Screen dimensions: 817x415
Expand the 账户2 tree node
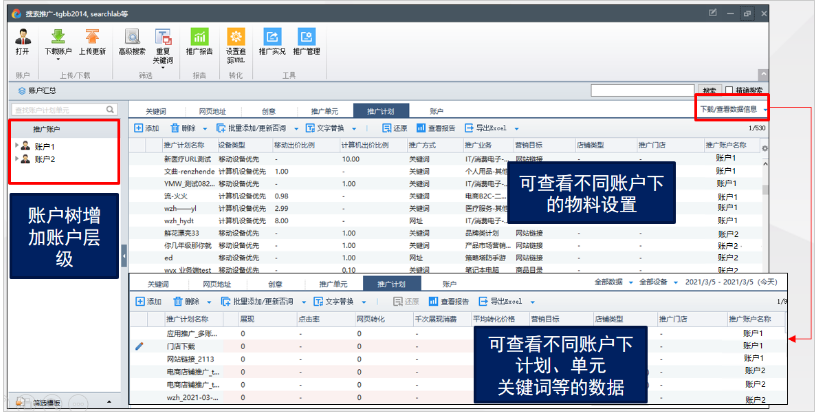[16, 159]
